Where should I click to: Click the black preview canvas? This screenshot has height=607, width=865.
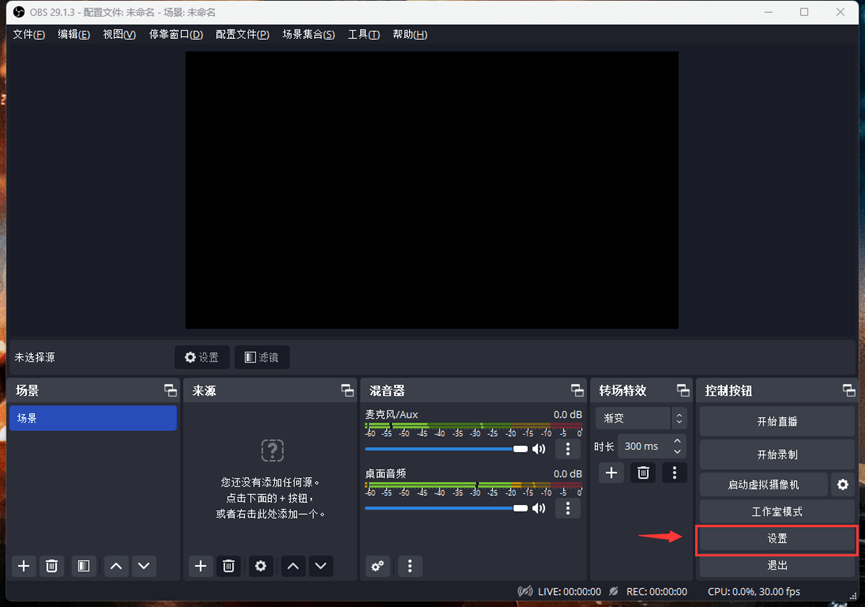click(x=432, y=190)
